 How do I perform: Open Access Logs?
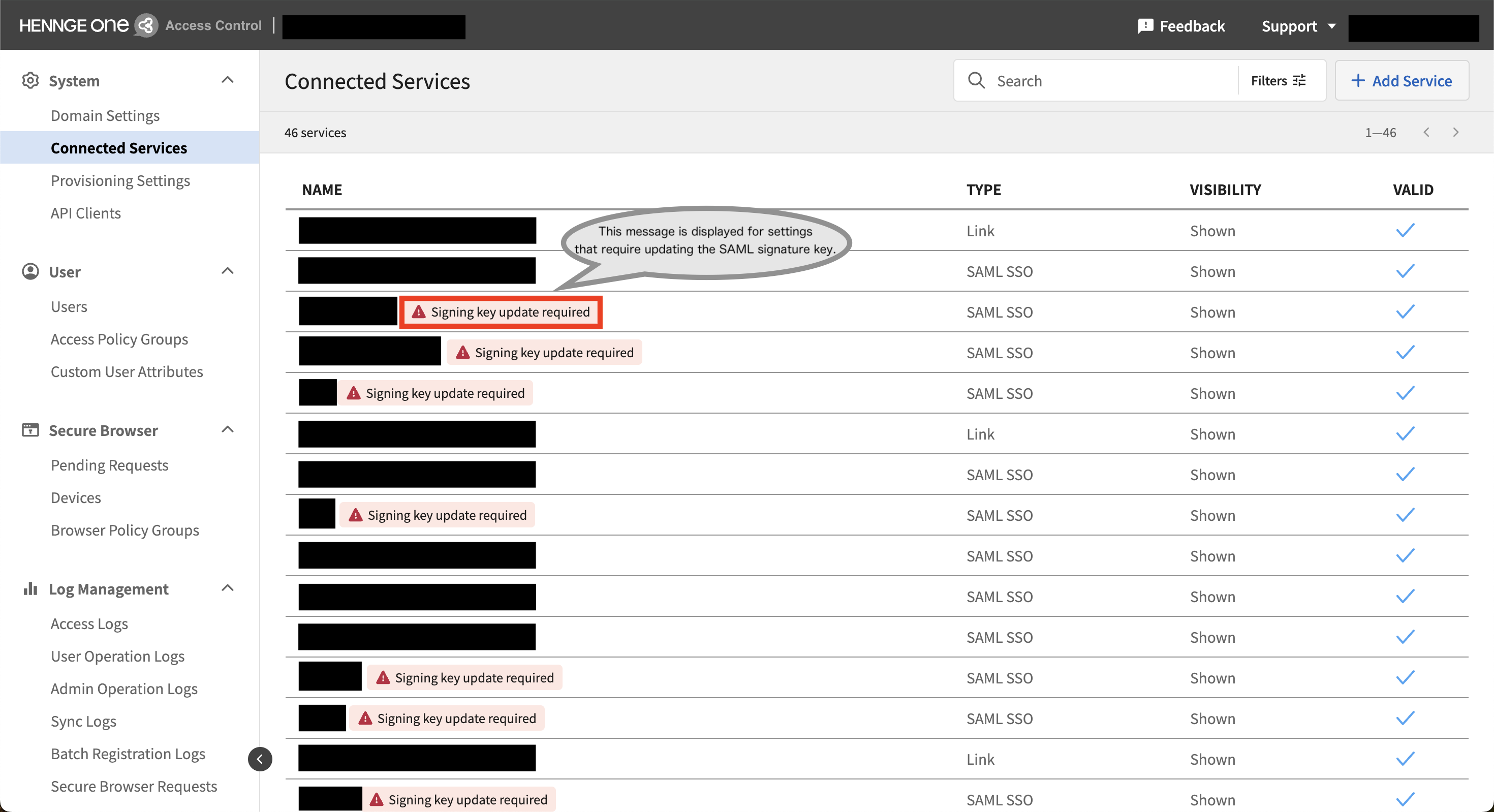click(89, 623)
